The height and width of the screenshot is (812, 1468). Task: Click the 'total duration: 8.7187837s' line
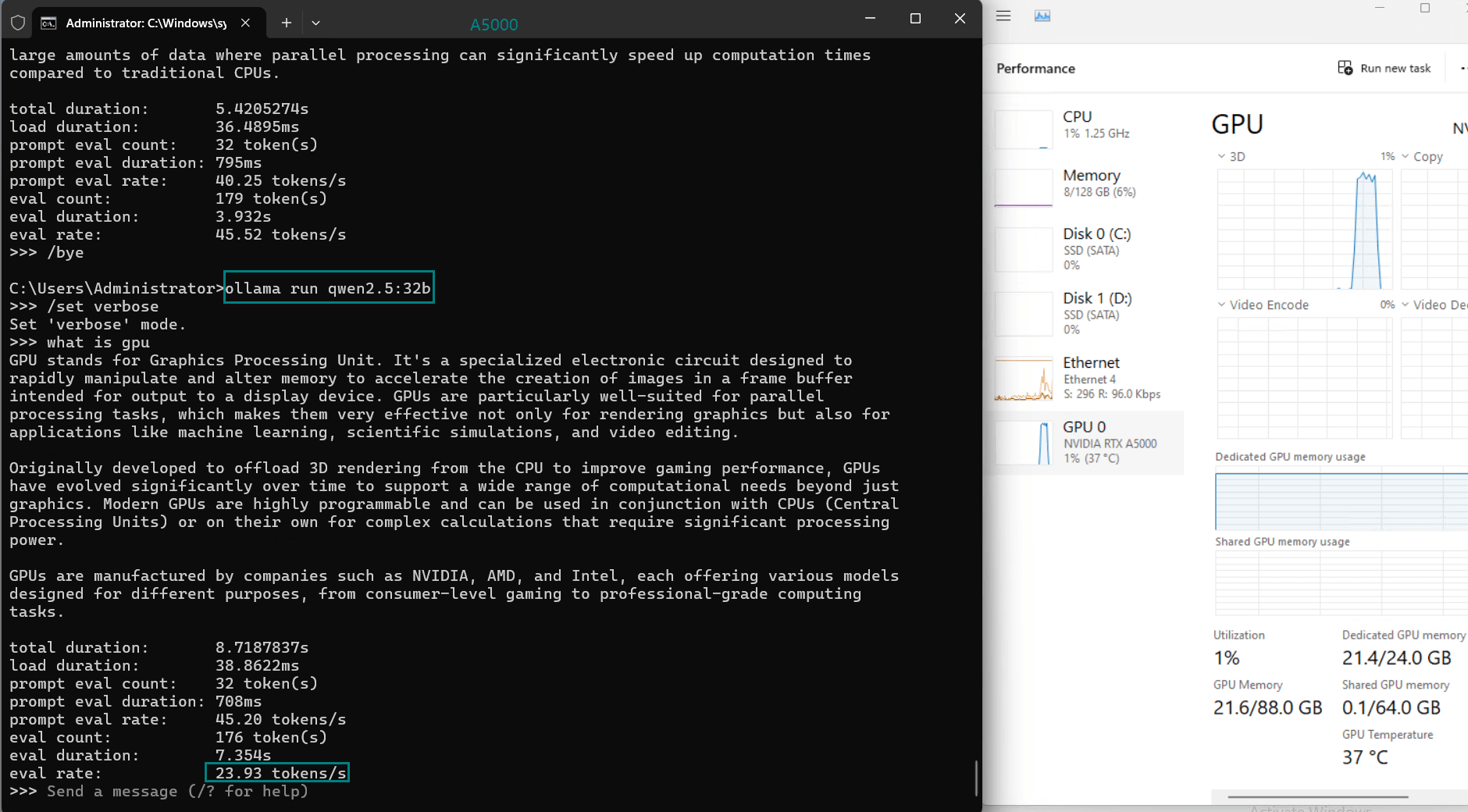pyautogui.click(x=159, y=647)
